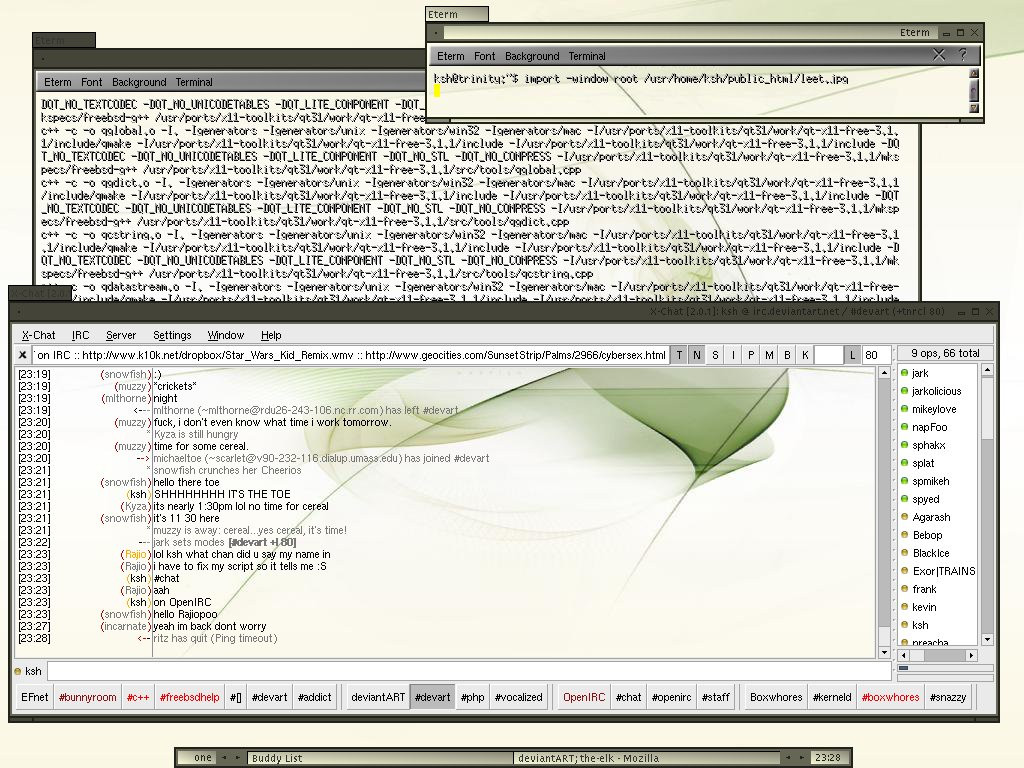This screenshot has height=768, width=1024.
Task: Toggle the B (ban list) mode button
Action: (787, 355)
